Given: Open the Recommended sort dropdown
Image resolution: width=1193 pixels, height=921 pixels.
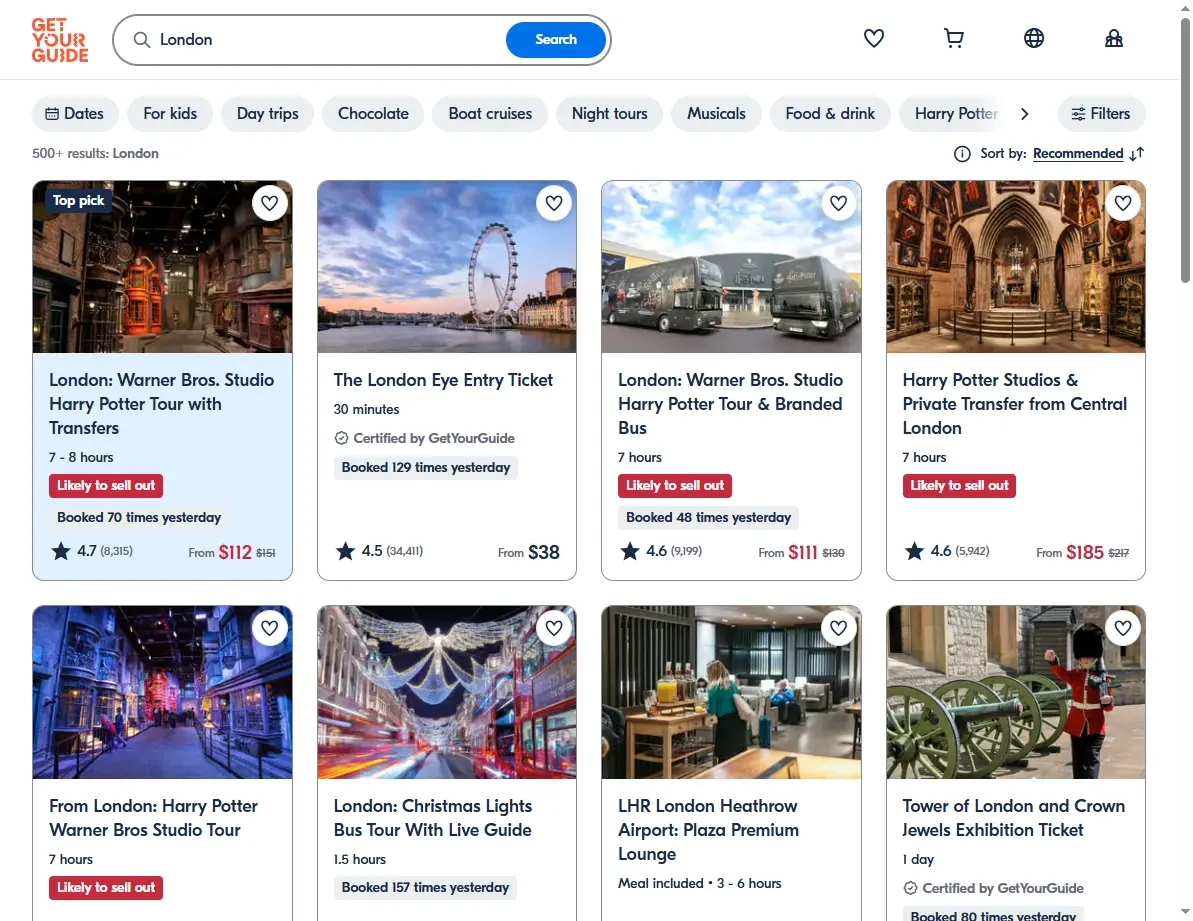Looking at the screenshot, I should click(1077, 154).
